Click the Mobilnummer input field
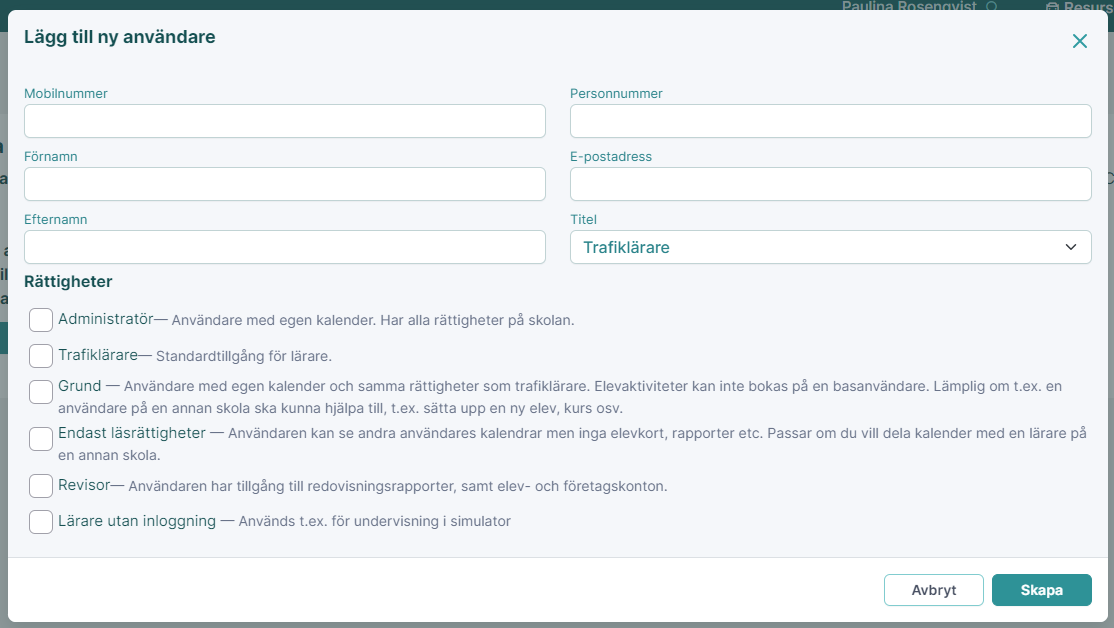The width and height of the screenshot is (1114, 628). click(x=285, y=121)
